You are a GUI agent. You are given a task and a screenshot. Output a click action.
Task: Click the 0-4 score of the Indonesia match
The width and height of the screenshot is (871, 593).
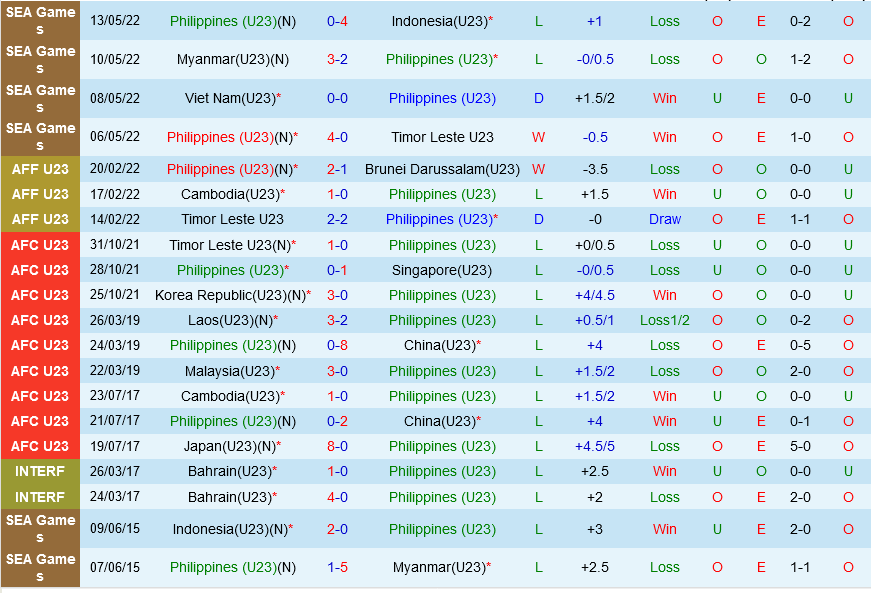[x=337, y=21]
